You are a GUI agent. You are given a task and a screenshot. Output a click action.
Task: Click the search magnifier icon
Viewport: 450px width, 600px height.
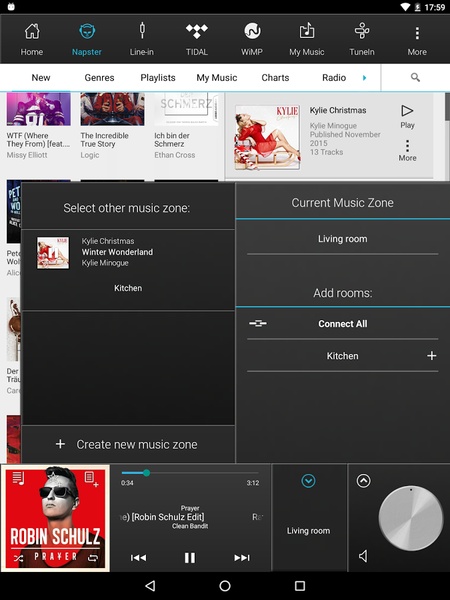pyautogui.click(x=415, y=78)
